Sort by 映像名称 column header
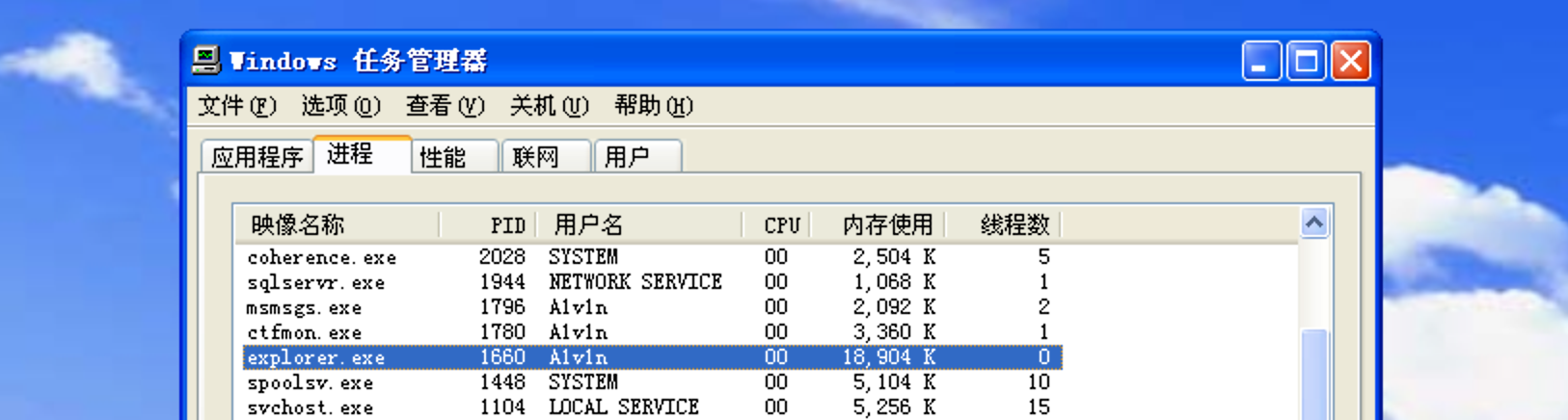Screen dimensions: 1568x420 pyautogui.click(x=338, y=225)
